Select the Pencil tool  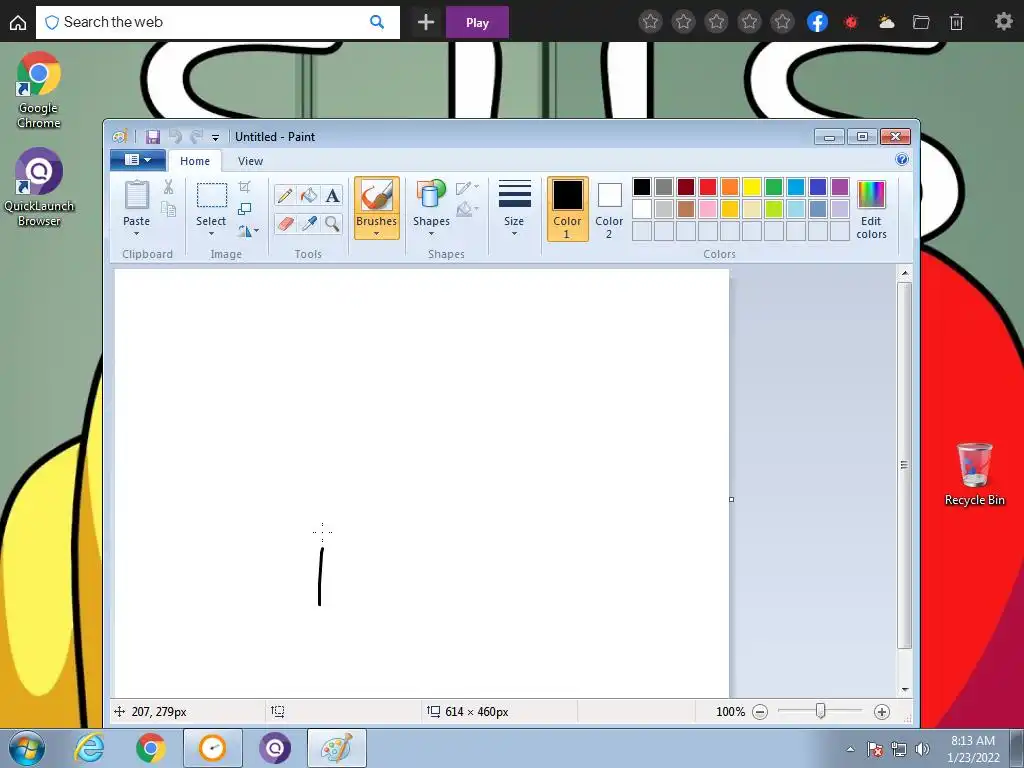click(x=285, y=195)
